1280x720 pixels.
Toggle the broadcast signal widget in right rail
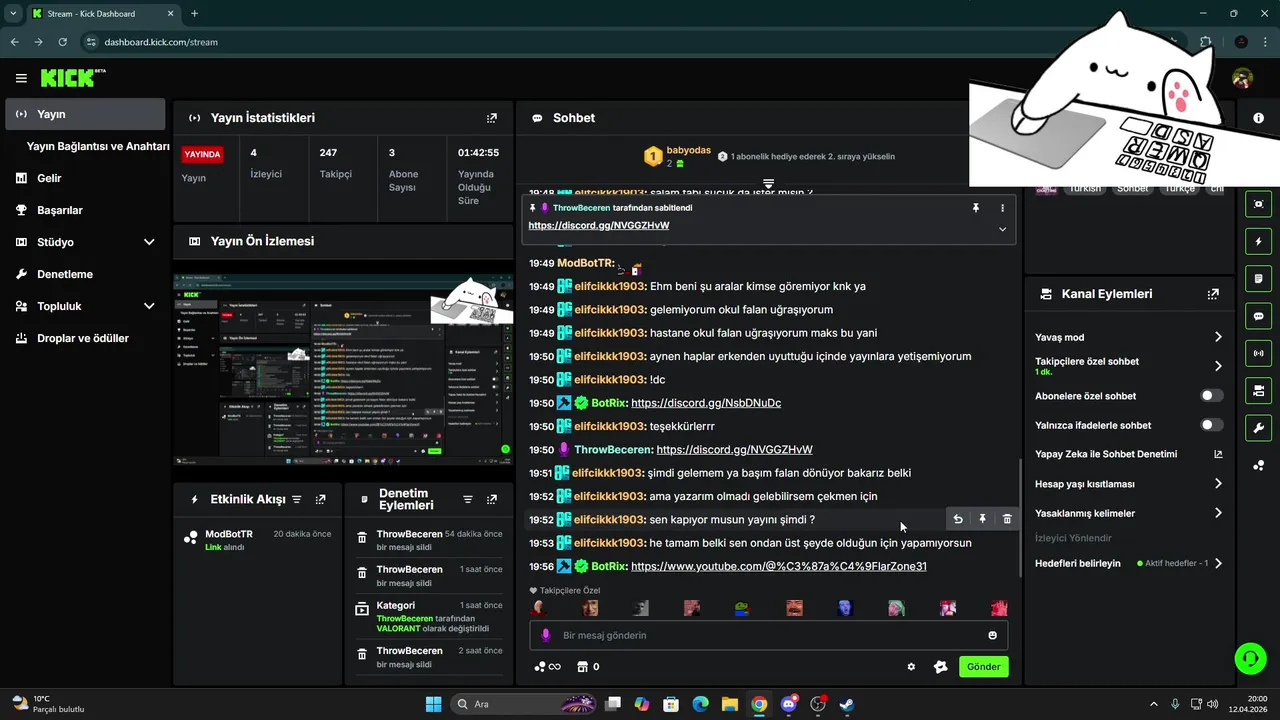click(x=1258, y=353)
